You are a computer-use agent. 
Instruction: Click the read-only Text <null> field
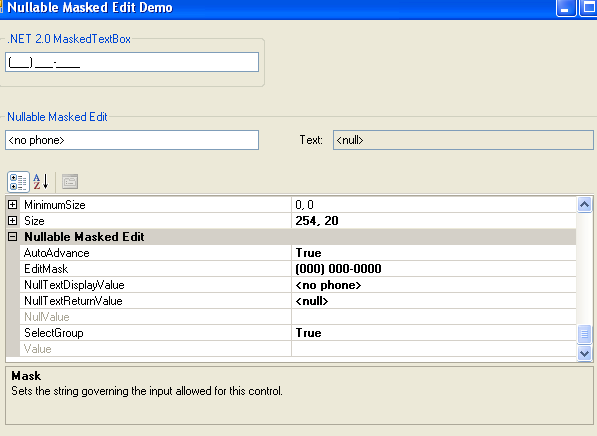pyautogui.click(x=463, y=140)
